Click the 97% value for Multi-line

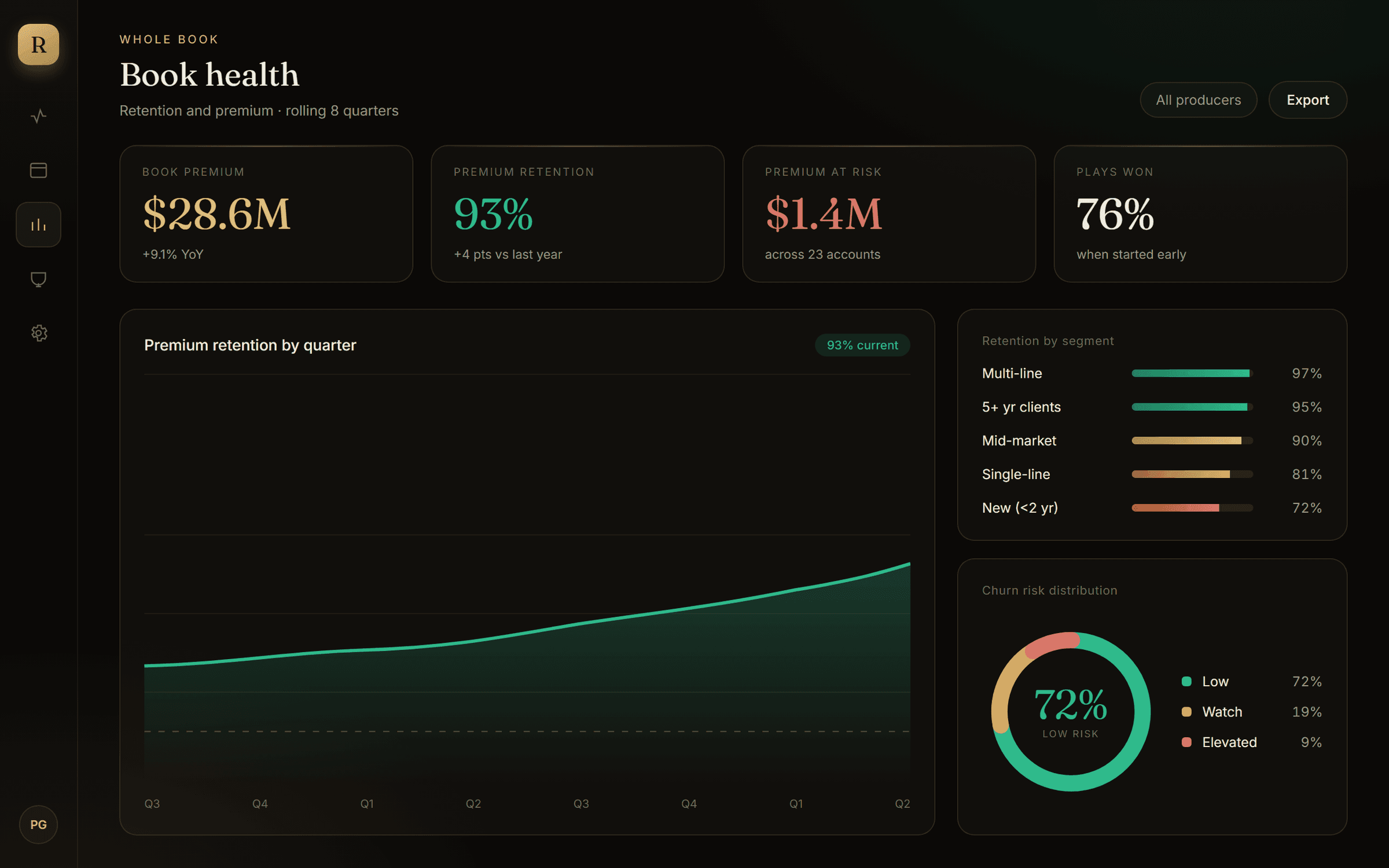(x=1307, y=373)
